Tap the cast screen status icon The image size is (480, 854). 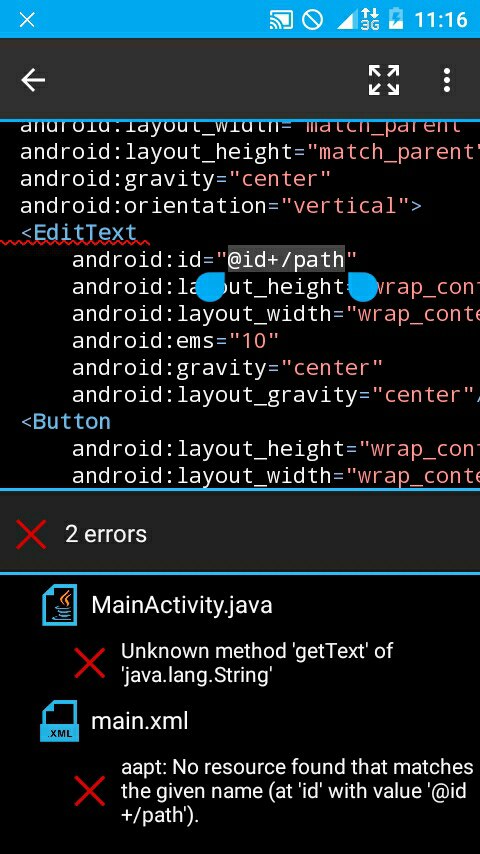click(281, 20)
